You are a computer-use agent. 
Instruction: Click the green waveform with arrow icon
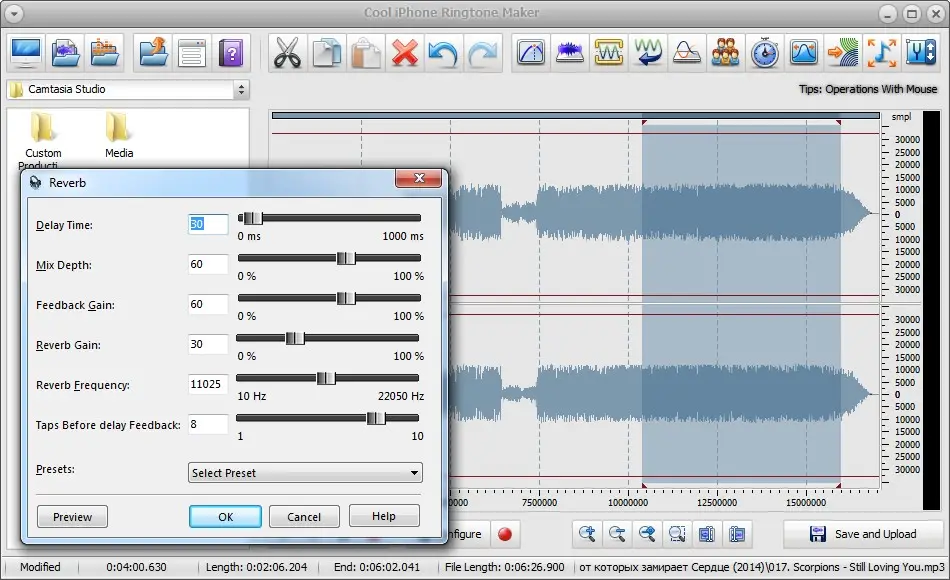pyautogui.click(x=648, y=53)
